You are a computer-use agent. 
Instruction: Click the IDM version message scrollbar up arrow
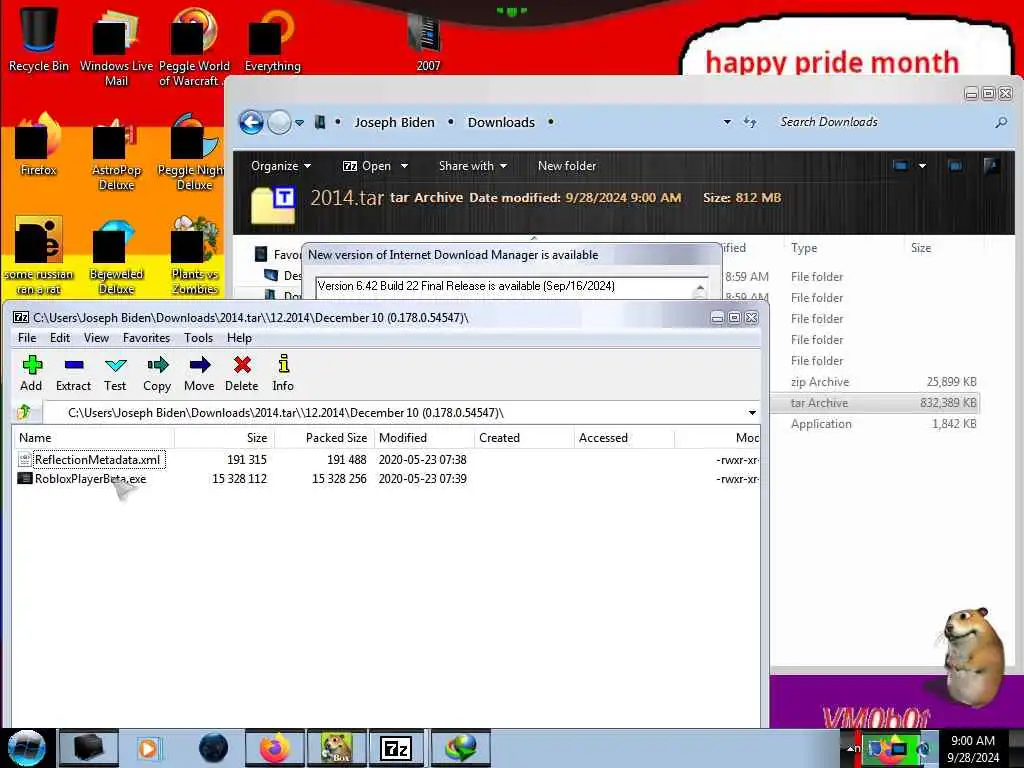pyautogui.click(x=700, y=288)
